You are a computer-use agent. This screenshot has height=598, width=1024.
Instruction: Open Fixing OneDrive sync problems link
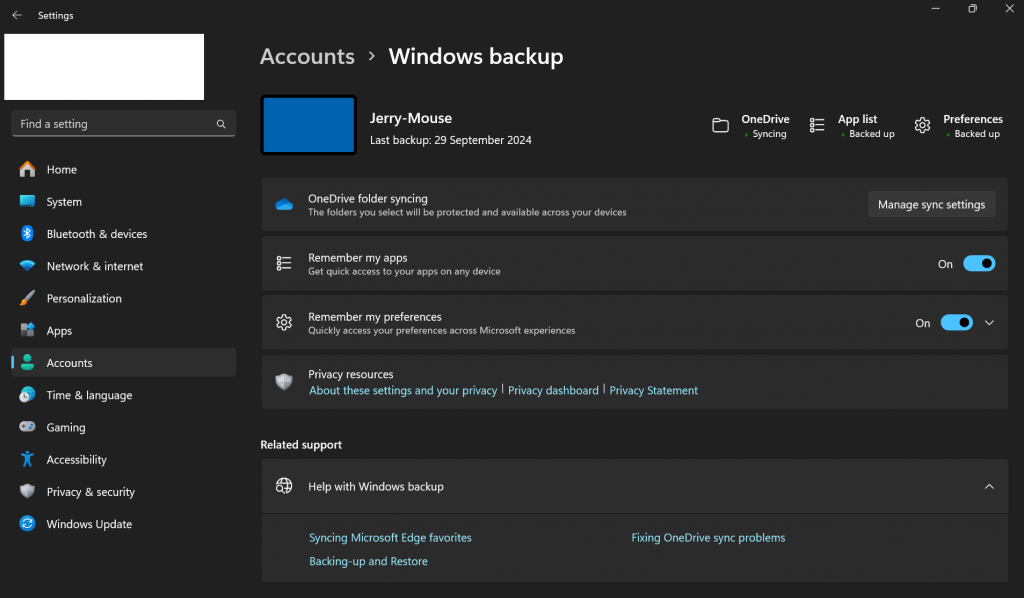[x=708, y=537]
